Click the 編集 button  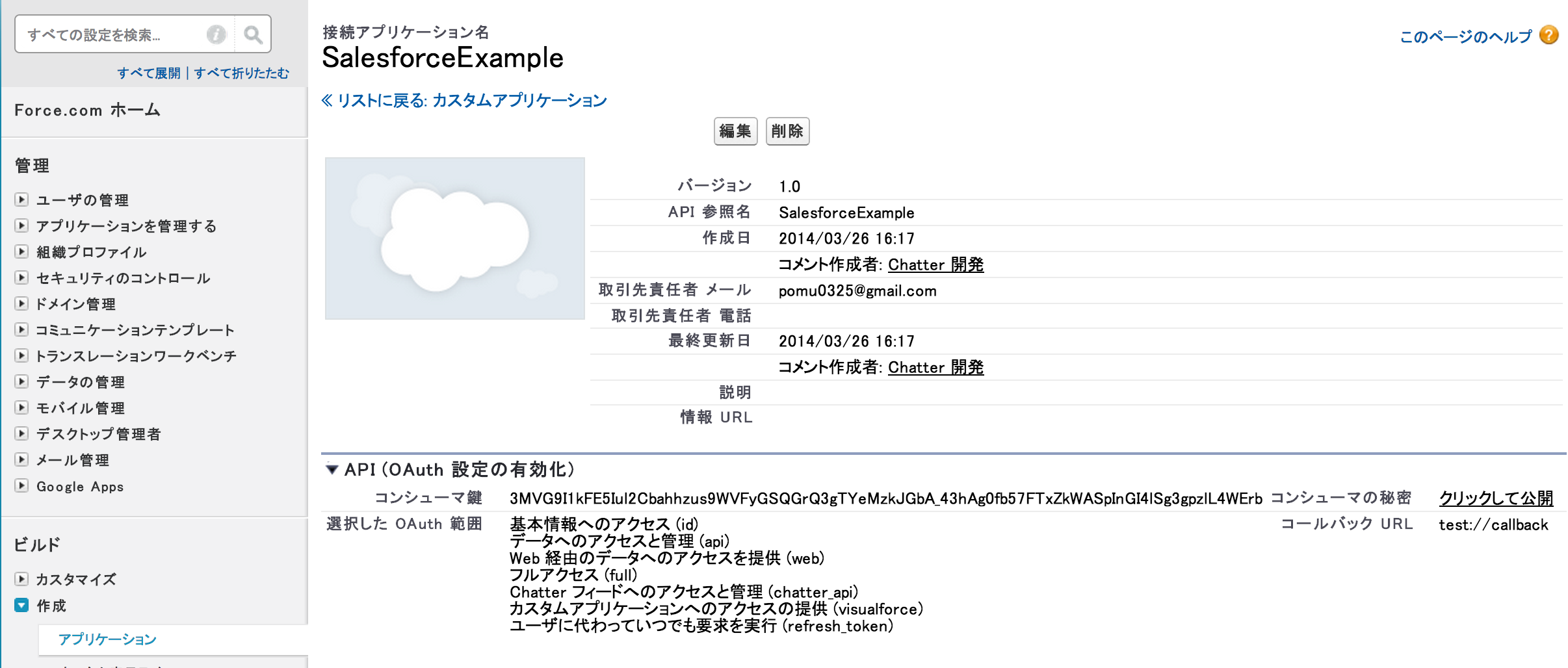tap(735, 131)
